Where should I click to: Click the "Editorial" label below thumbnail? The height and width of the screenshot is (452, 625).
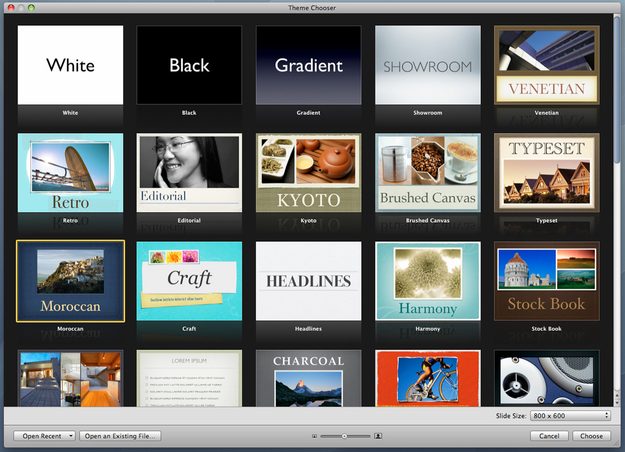189,220
